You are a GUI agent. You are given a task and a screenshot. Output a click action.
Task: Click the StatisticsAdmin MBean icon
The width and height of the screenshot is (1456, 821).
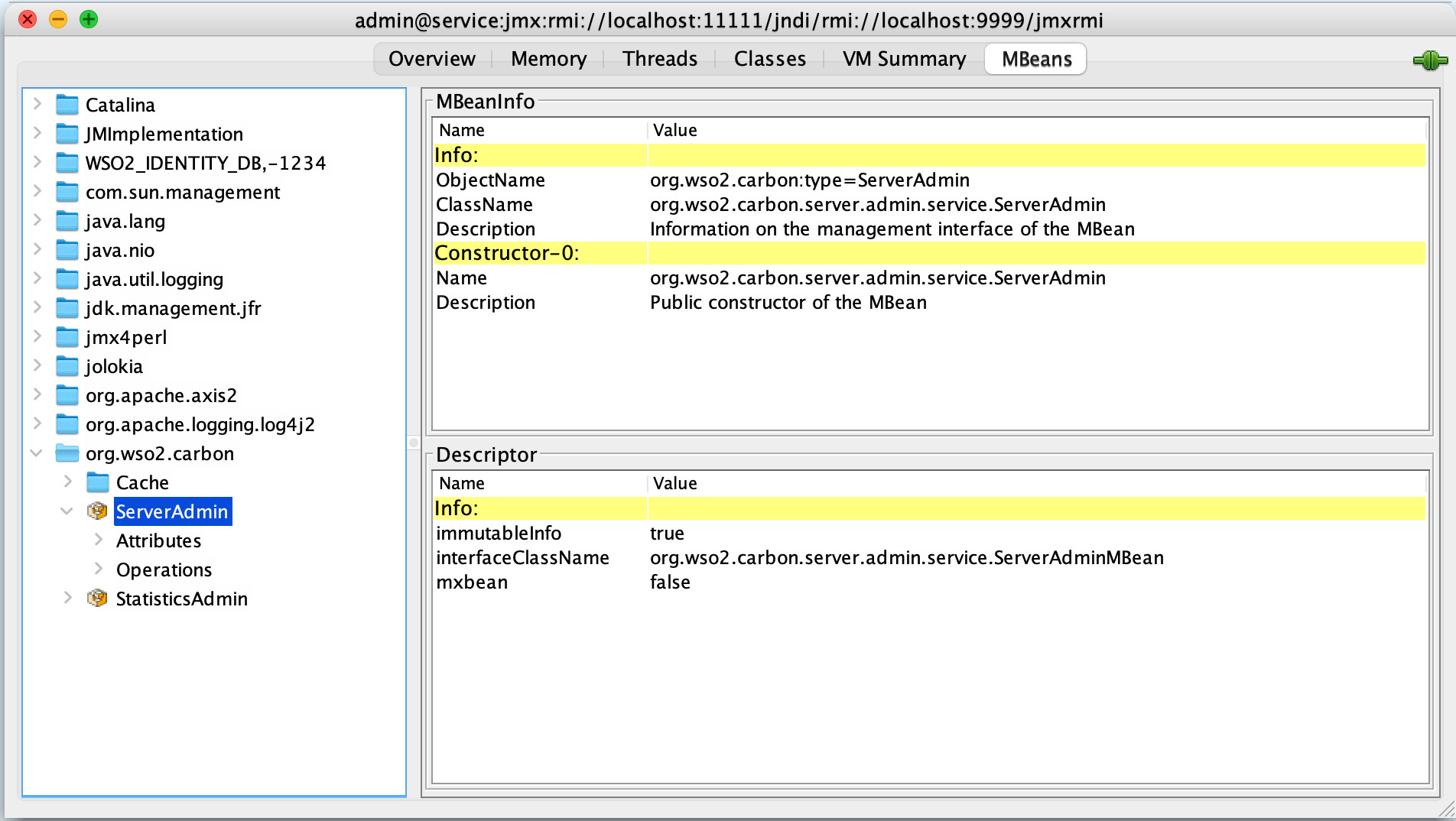[97, 599]
